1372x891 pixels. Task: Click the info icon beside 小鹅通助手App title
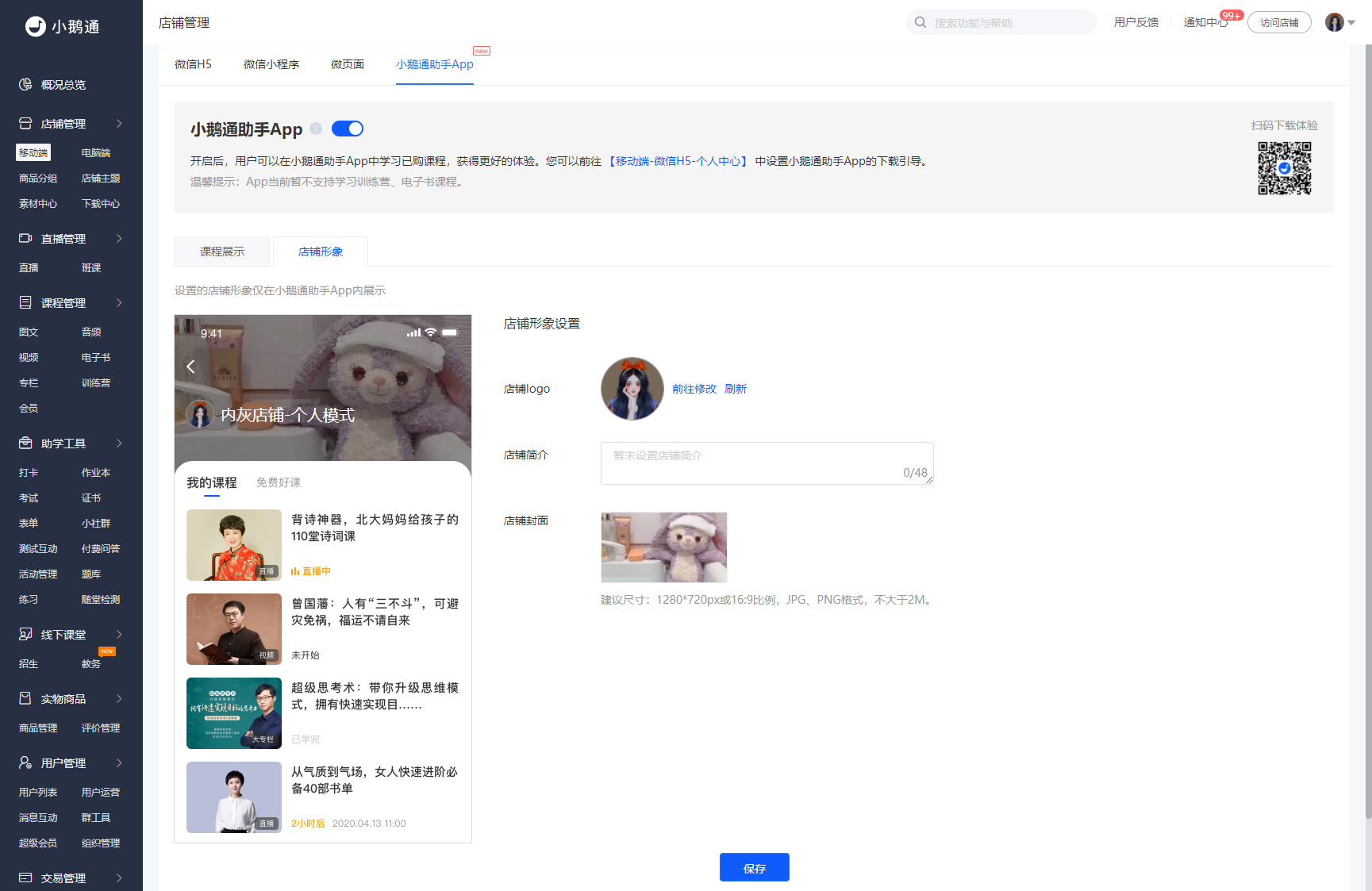(316, 129)
